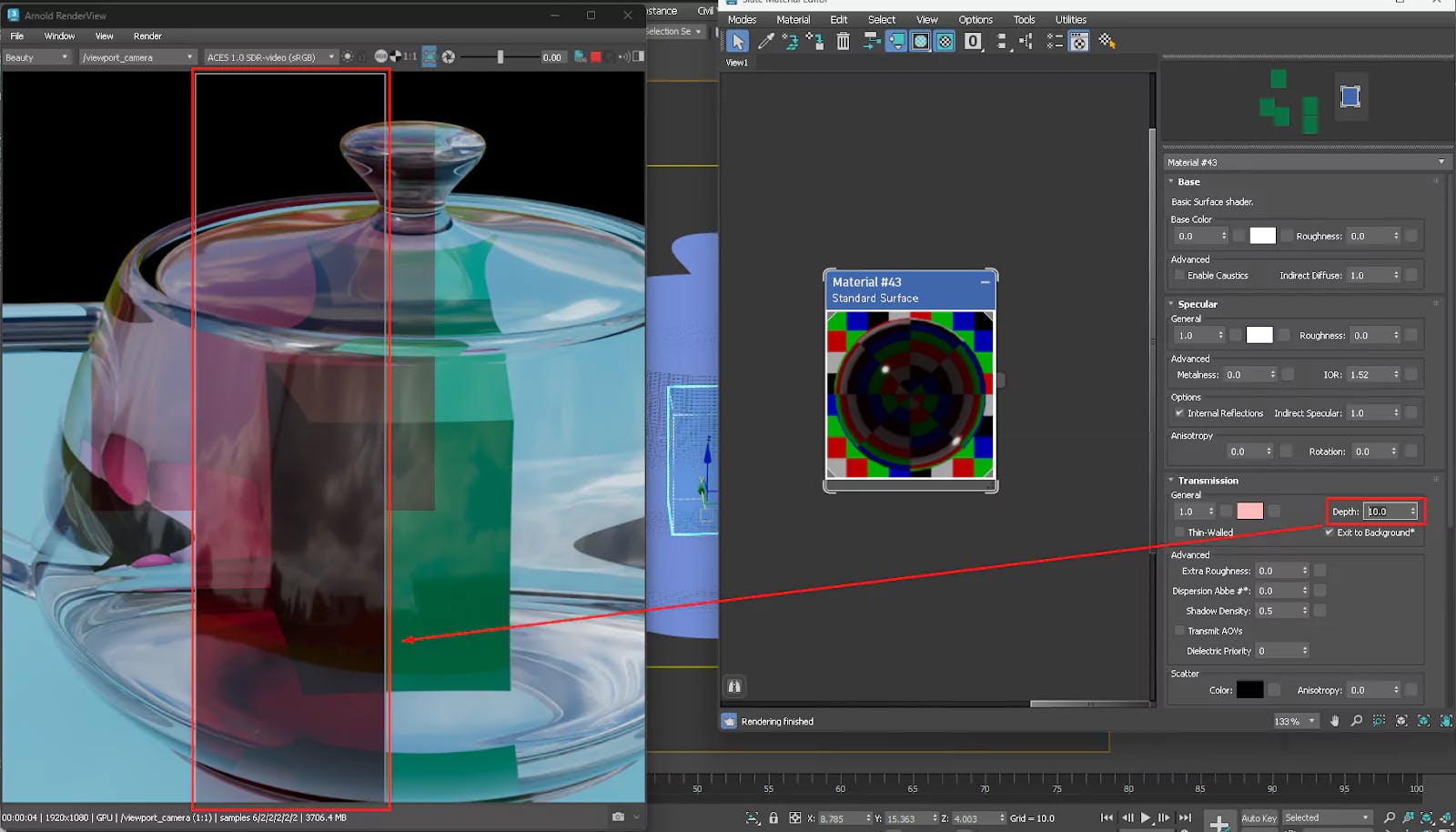Collapse the Base rollout
Viewport: 1456px width, 832px height.
point(1171,181)
